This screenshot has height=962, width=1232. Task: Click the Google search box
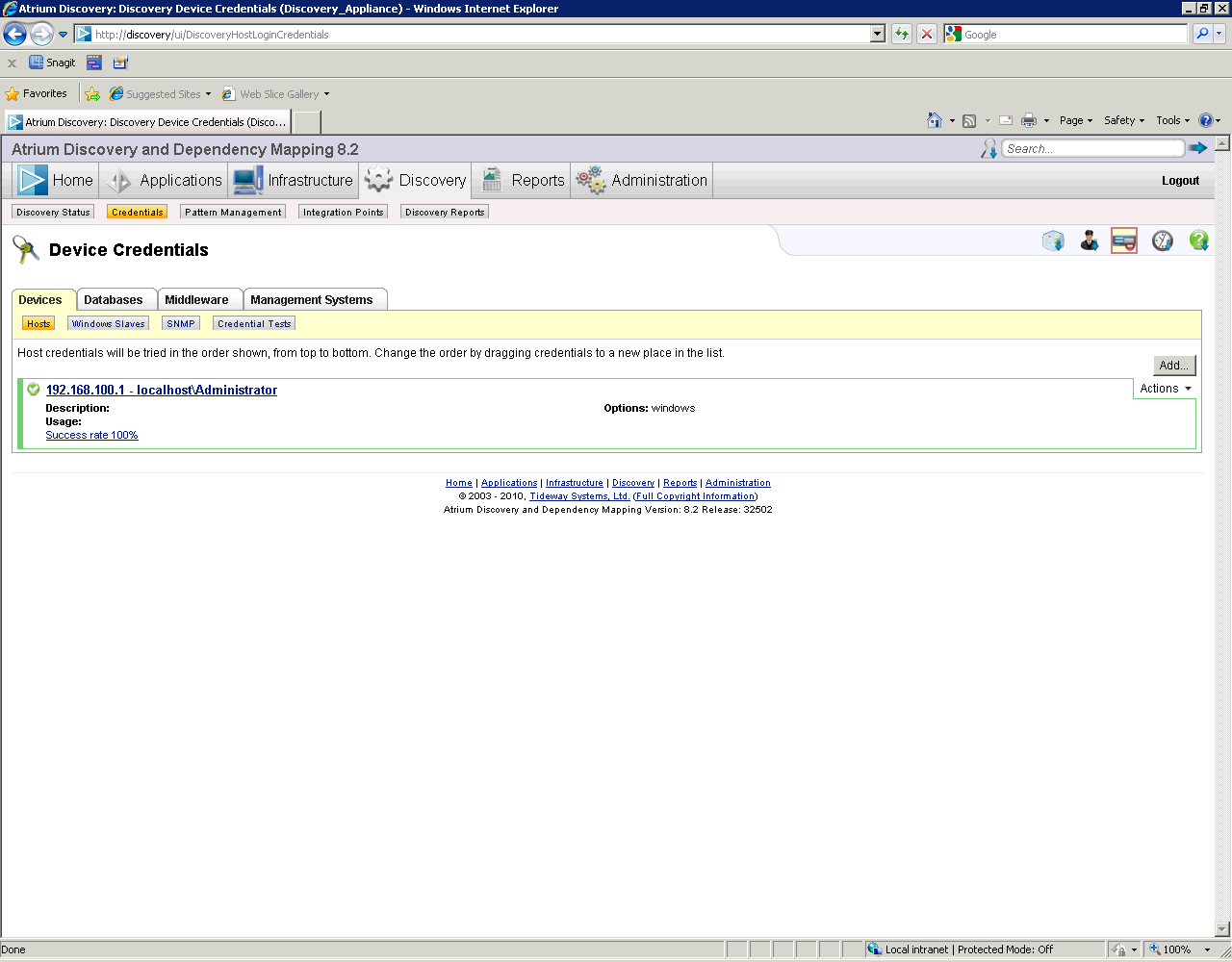[1074, 34]
